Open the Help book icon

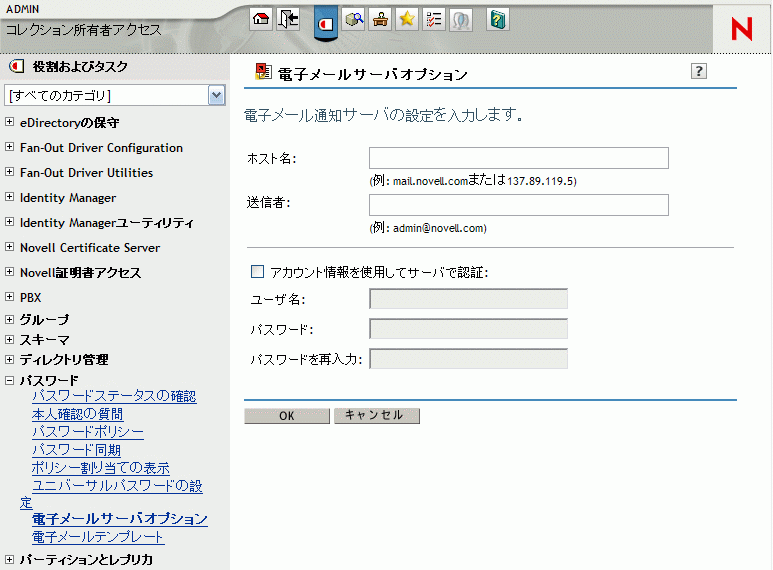(x=497, y=20)
